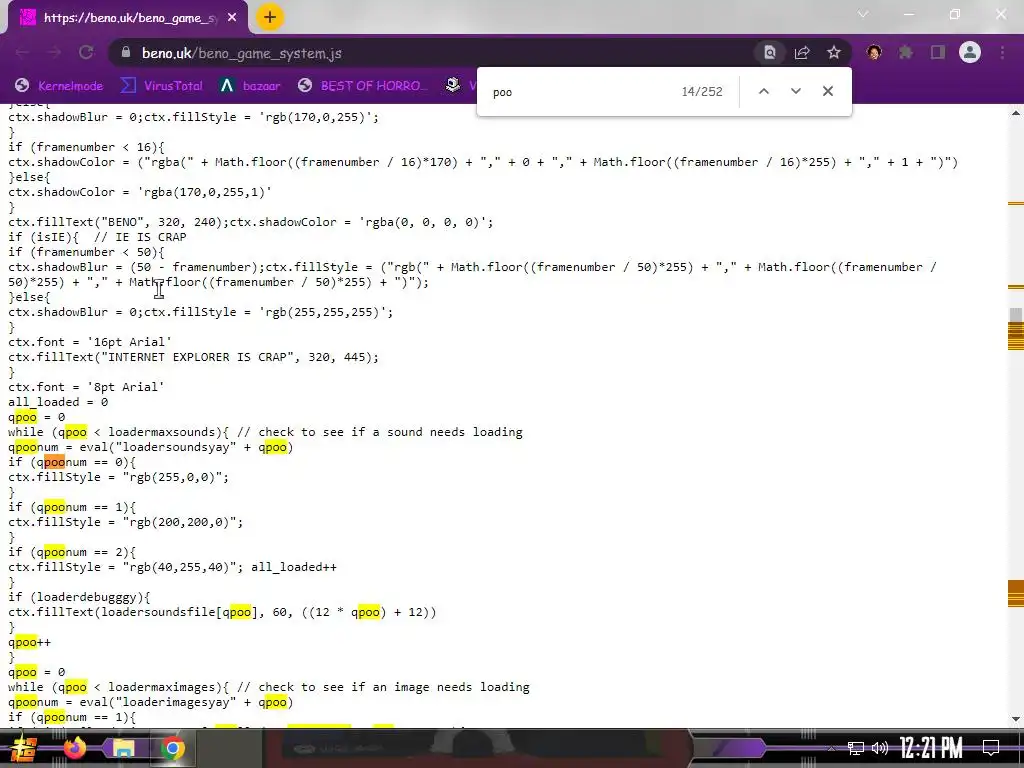The height and width of the screenshot is (768, 1024).
Task: Close the find-in-page bar
Action: [x=827, y=91]
